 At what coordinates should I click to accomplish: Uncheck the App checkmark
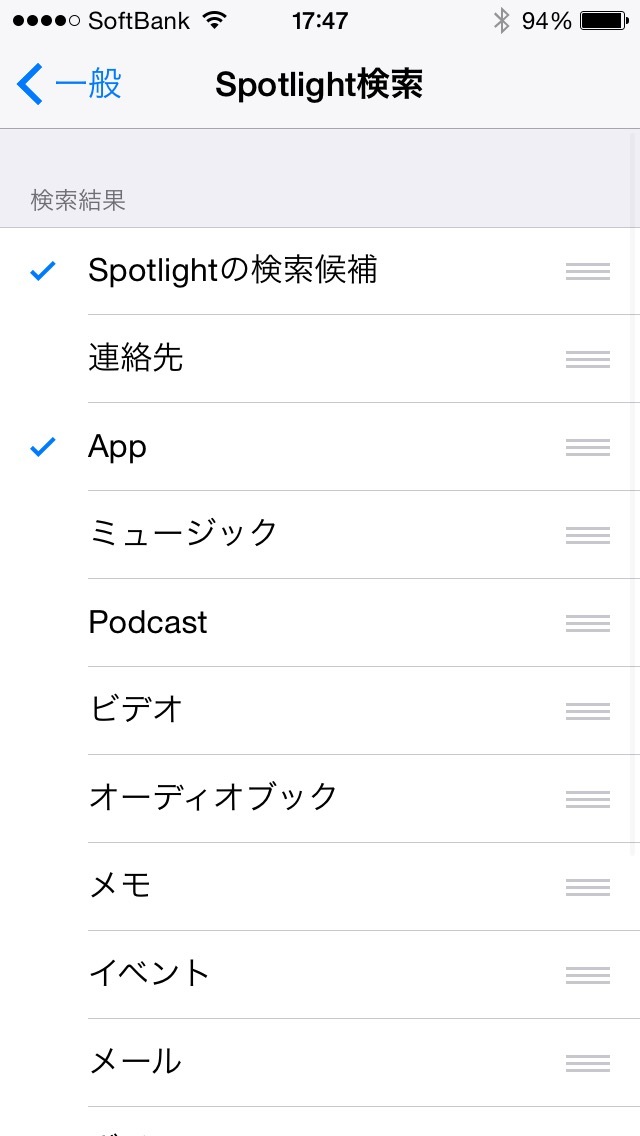click(x=43, y=448)
